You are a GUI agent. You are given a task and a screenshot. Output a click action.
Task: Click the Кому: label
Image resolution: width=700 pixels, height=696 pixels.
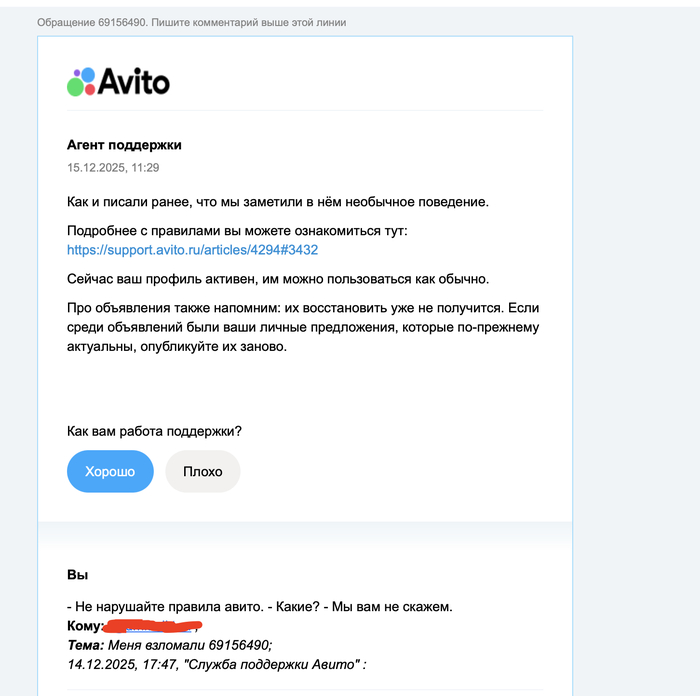click(x=84, y=626)
